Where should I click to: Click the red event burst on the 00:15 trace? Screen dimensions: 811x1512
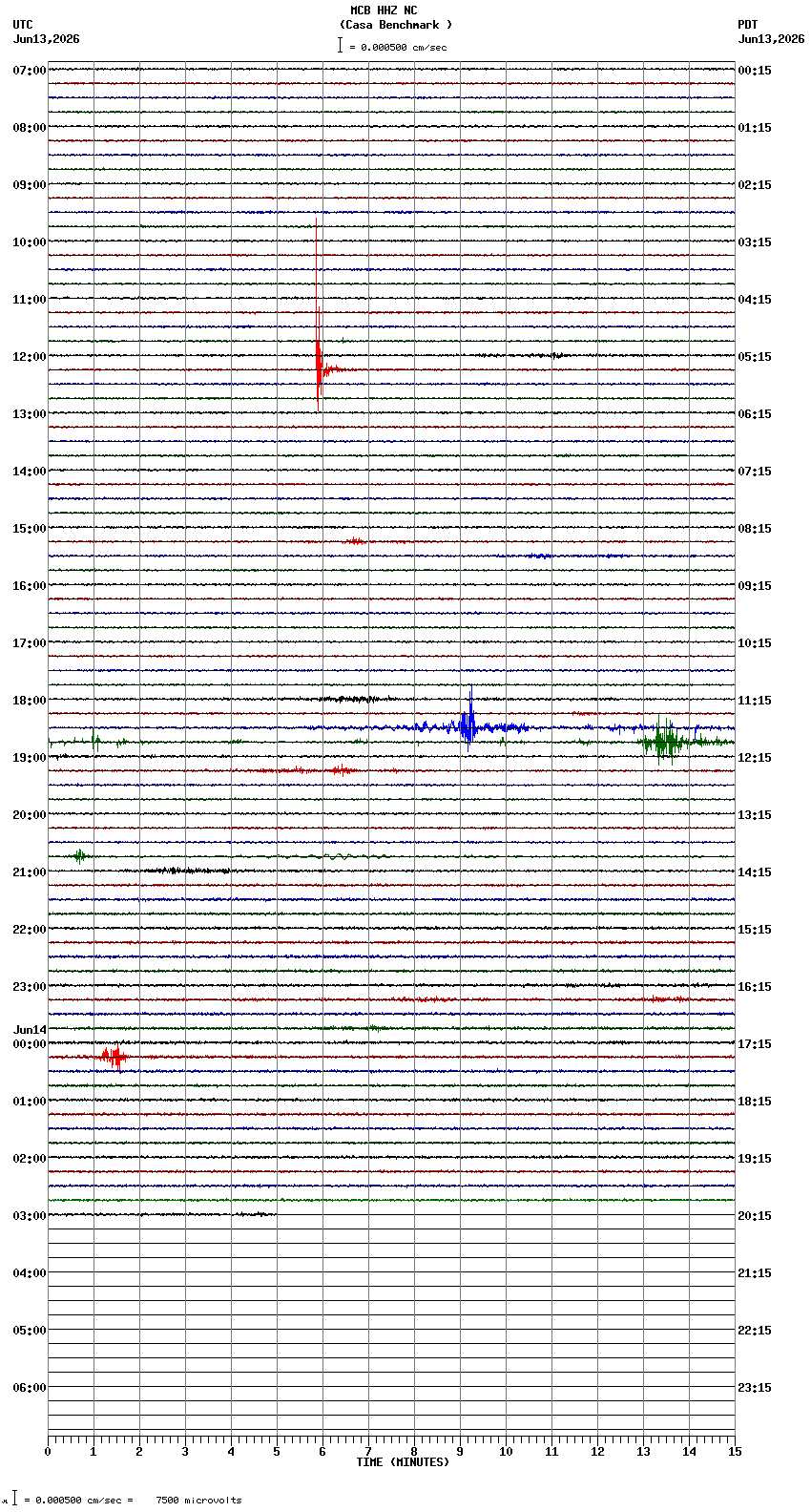(114, 1057)
